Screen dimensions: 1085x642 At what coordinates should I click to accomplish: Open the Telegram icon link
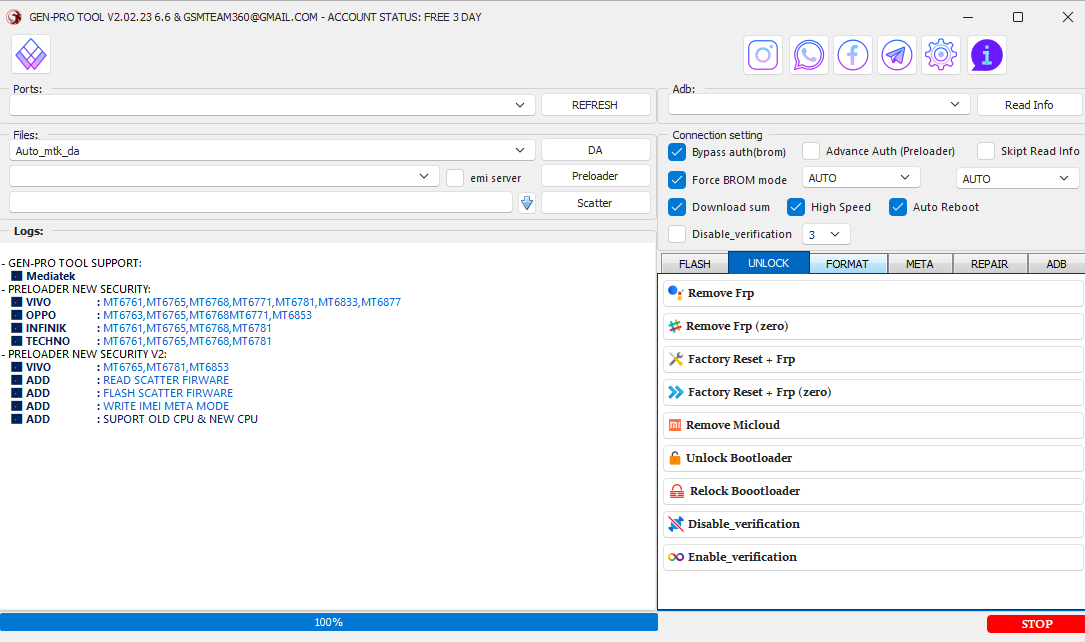[x=897, y=55]
